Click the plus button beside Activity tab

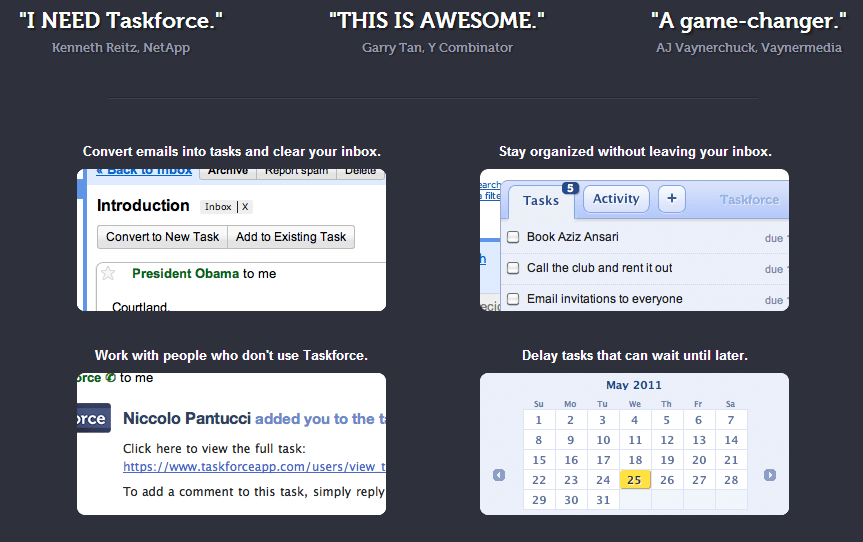pos(671,199)
